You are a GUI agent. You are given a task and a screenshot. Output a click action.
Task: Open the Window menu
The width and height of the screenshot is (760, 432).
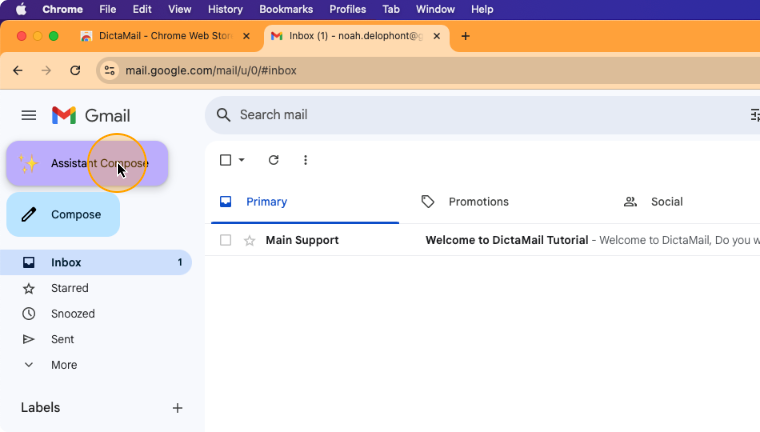click(x=435, y=9)
